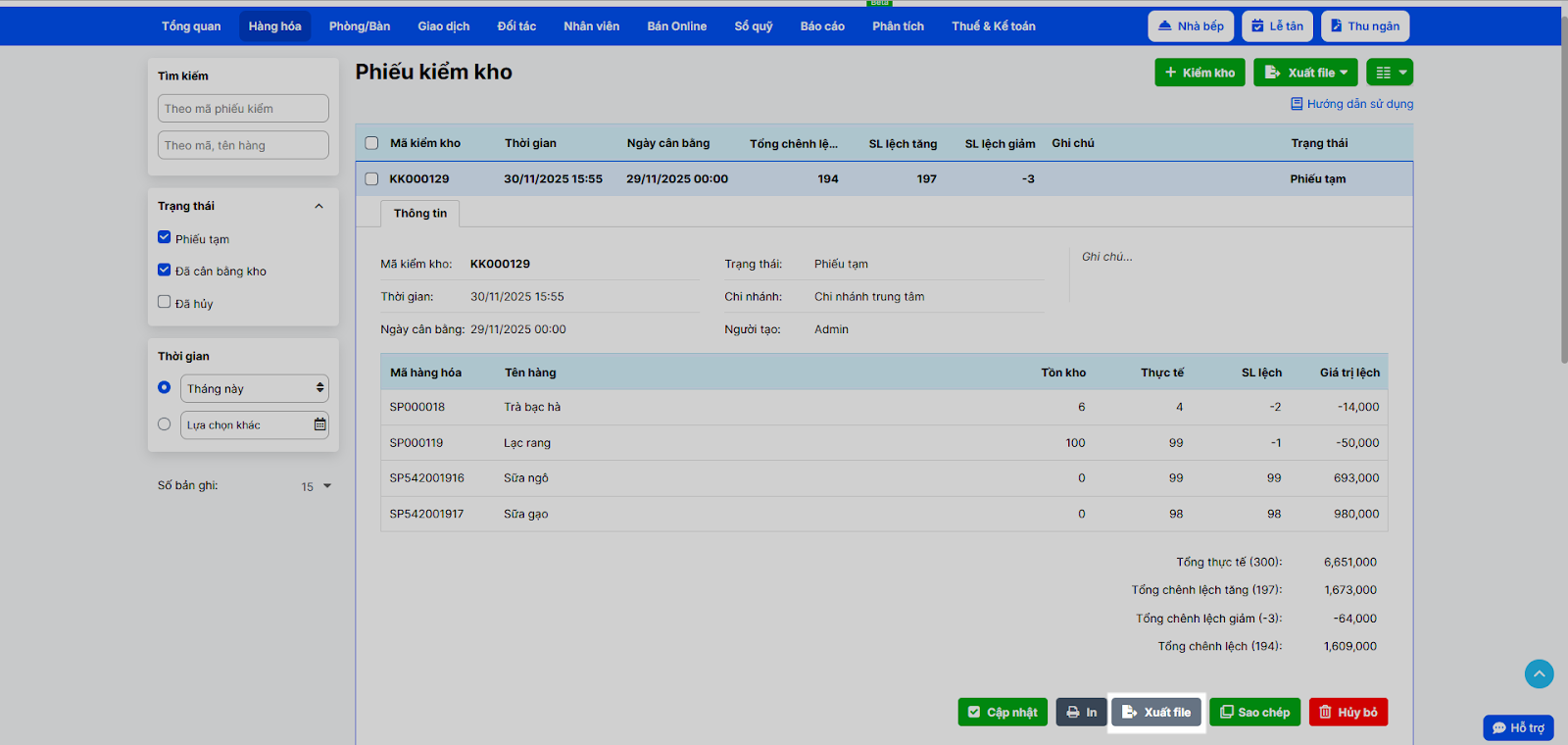Open the Thuế & Kế toán menu

[x=994, y=26]
